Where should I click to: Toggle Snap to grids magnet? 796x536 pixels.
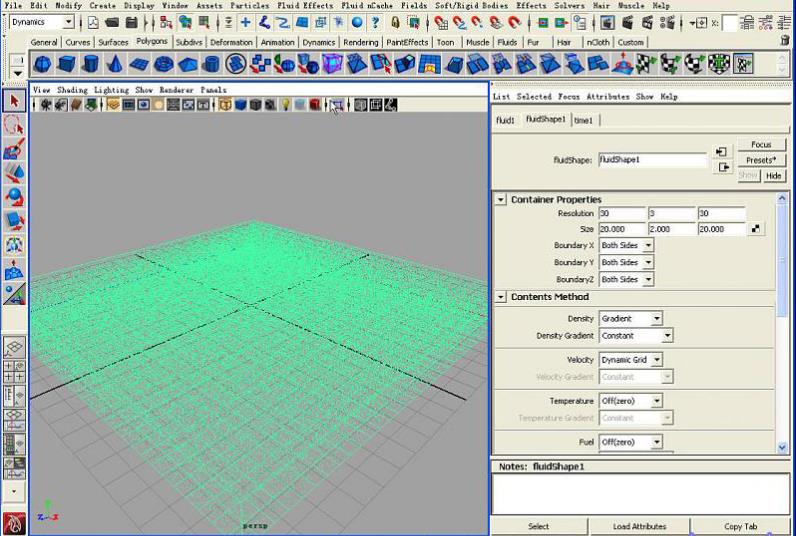click(x=441, y=22)
